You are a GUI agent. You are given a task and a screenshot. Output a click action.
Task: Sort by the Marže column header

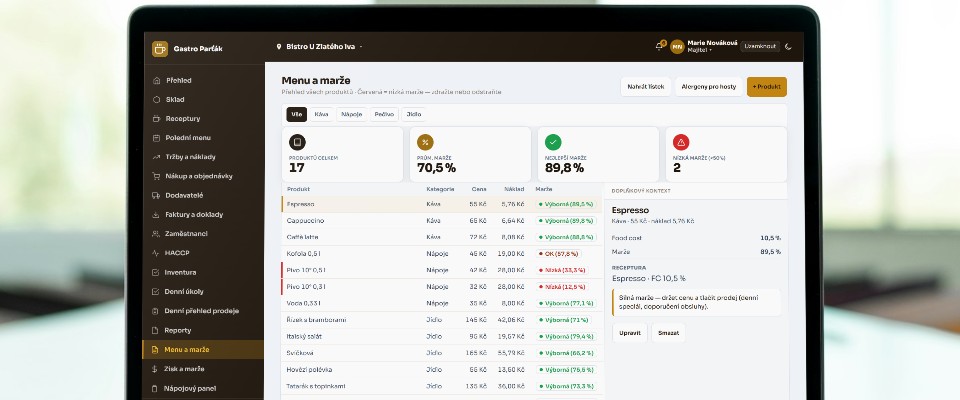pos(544,189)
